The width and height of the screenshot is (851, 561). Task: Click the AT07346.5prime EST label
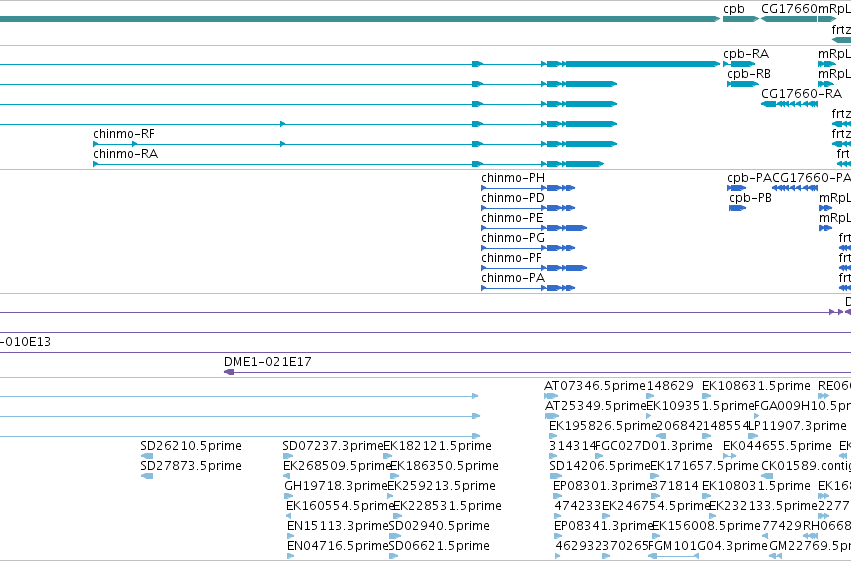pyautogui.click(x=595, y=386)
